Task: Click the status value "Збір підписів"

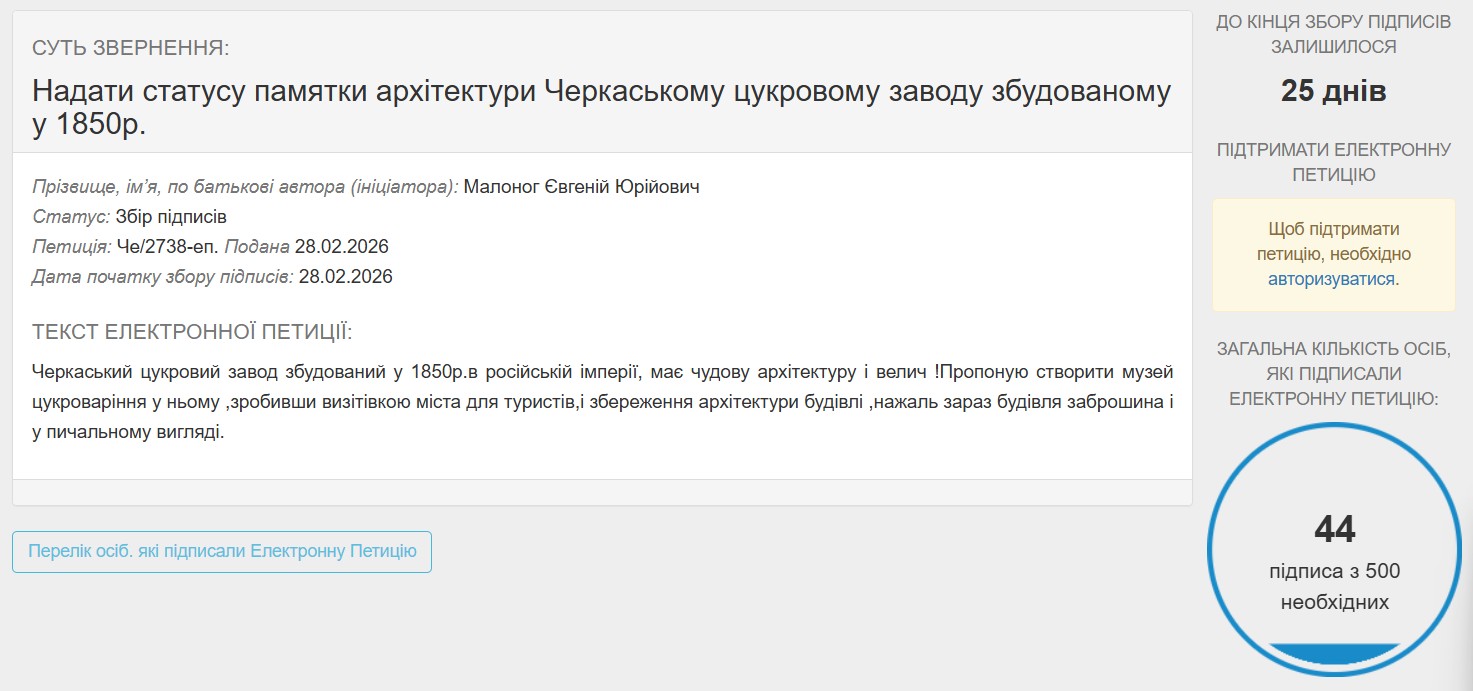Action: (x=171, y=217)
